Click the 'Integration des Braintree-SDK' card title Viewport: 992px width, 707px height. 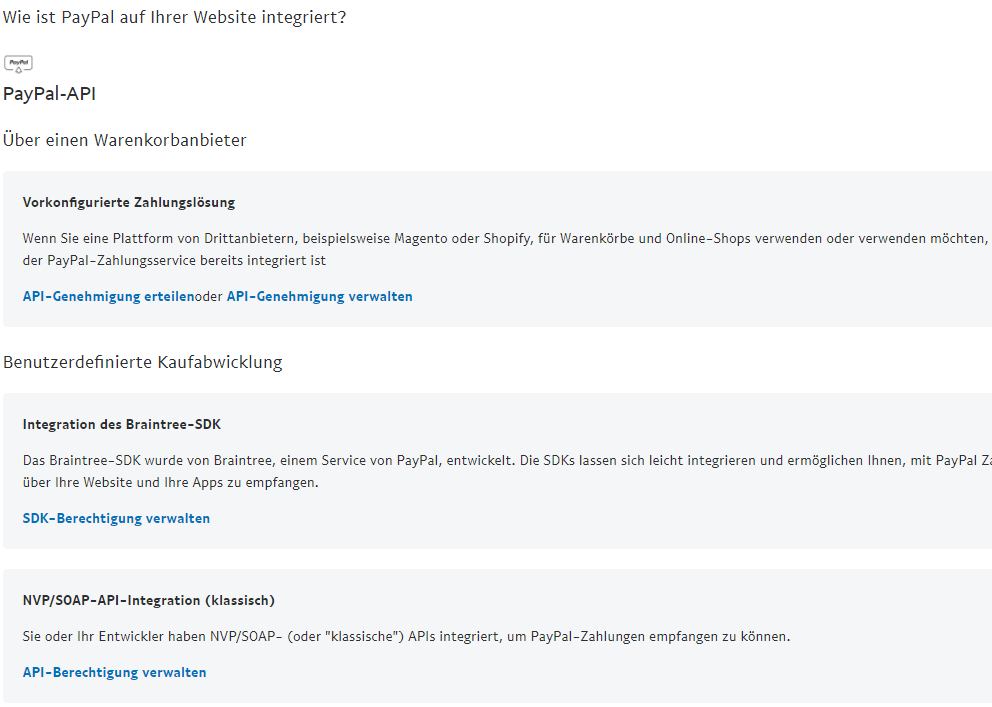pos(122,424)
